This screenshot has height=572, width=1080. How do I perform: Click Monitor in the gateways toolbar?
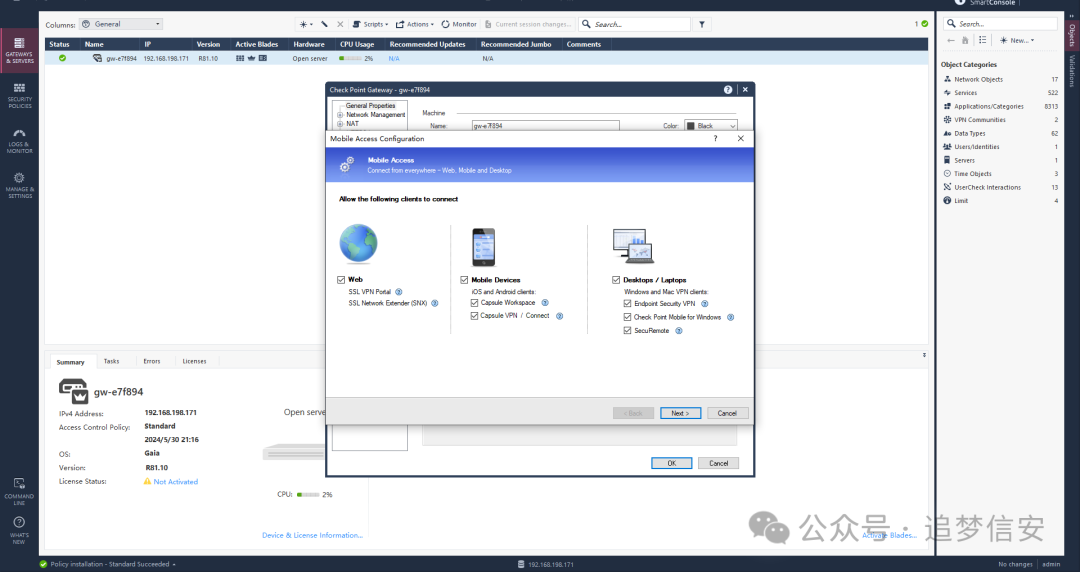tap(459, 24)
